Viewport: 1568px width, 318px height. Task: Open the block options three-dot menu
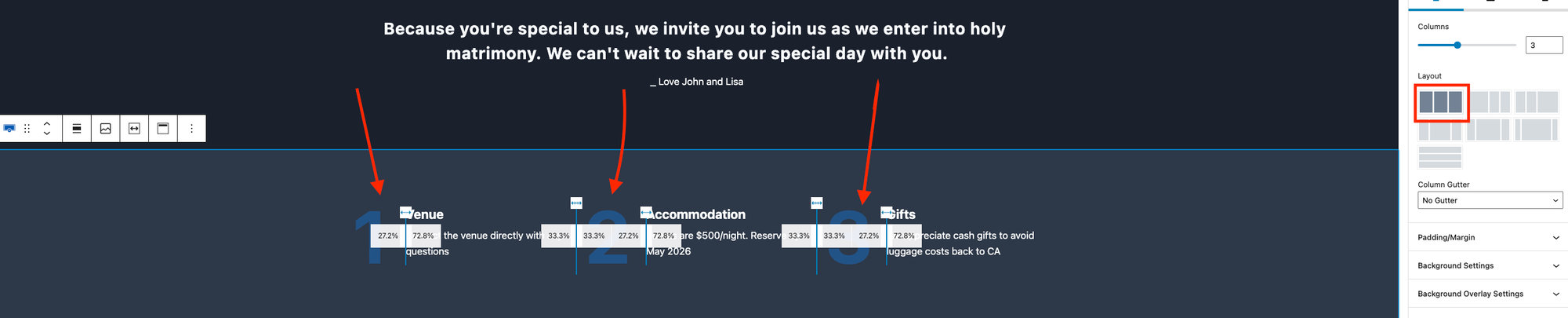191,128
